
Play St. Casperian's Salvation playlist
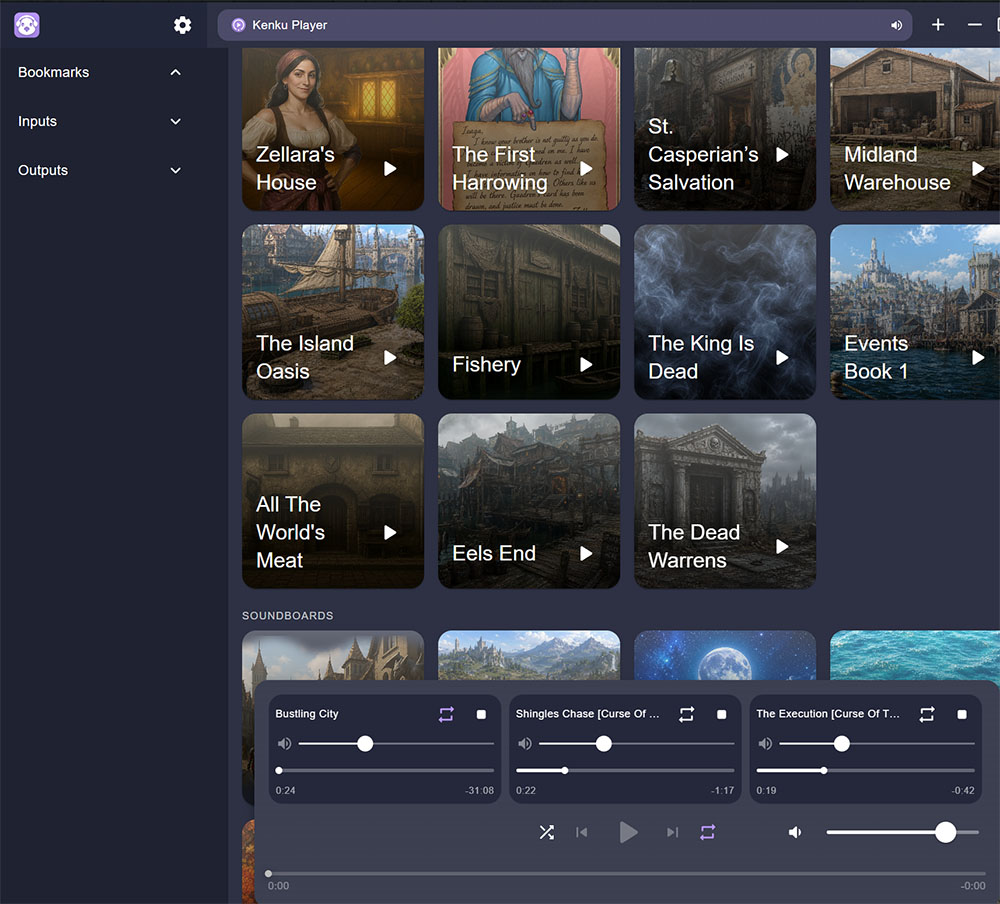pos(783,154)
